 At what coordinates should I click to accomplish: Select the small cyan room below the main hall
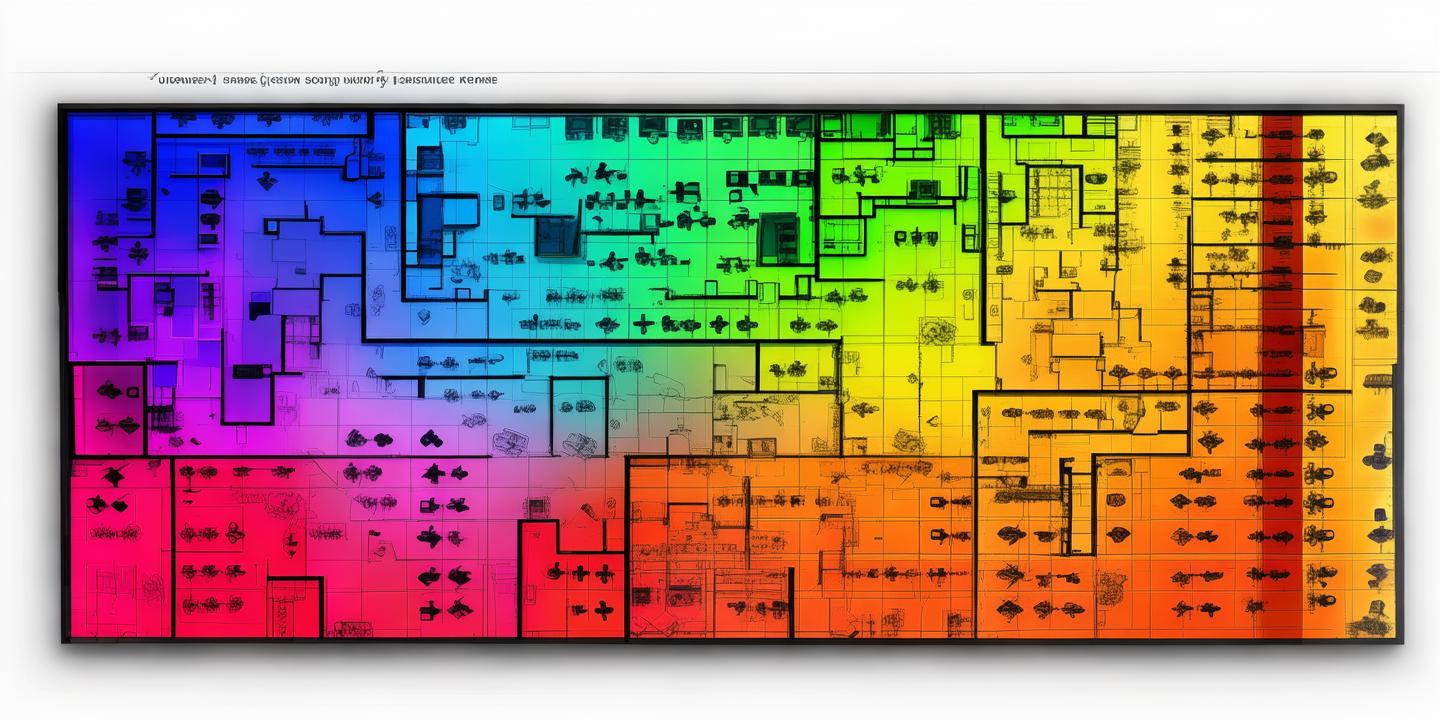[x=579, y=417]
